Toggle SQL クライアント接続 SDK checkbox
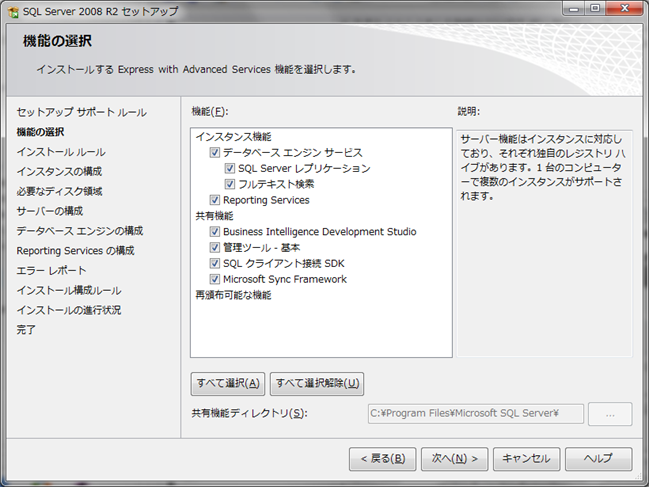 click(x=214, y=264)
